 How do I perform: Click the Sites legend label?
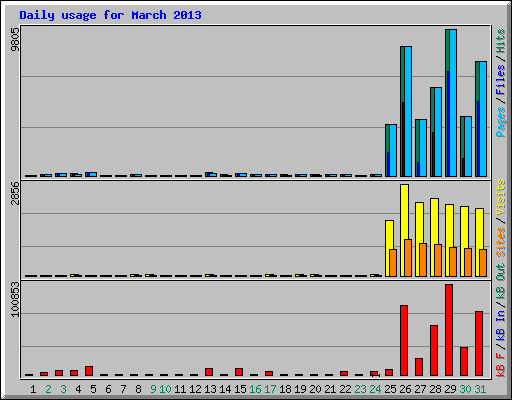click(x=500, y=242)
